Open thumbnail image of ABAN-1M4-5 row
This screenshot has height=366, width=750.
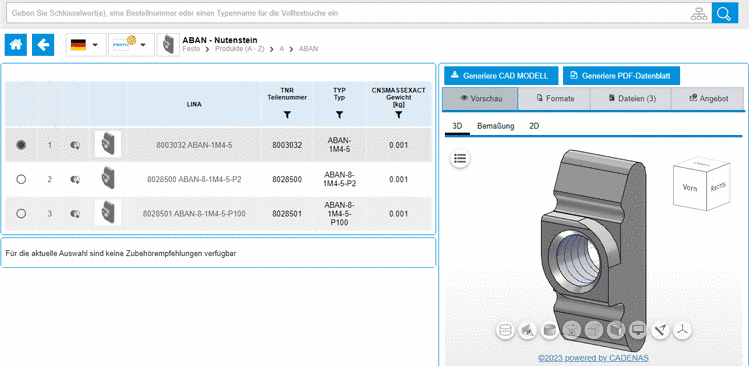[x=108, y=144]
